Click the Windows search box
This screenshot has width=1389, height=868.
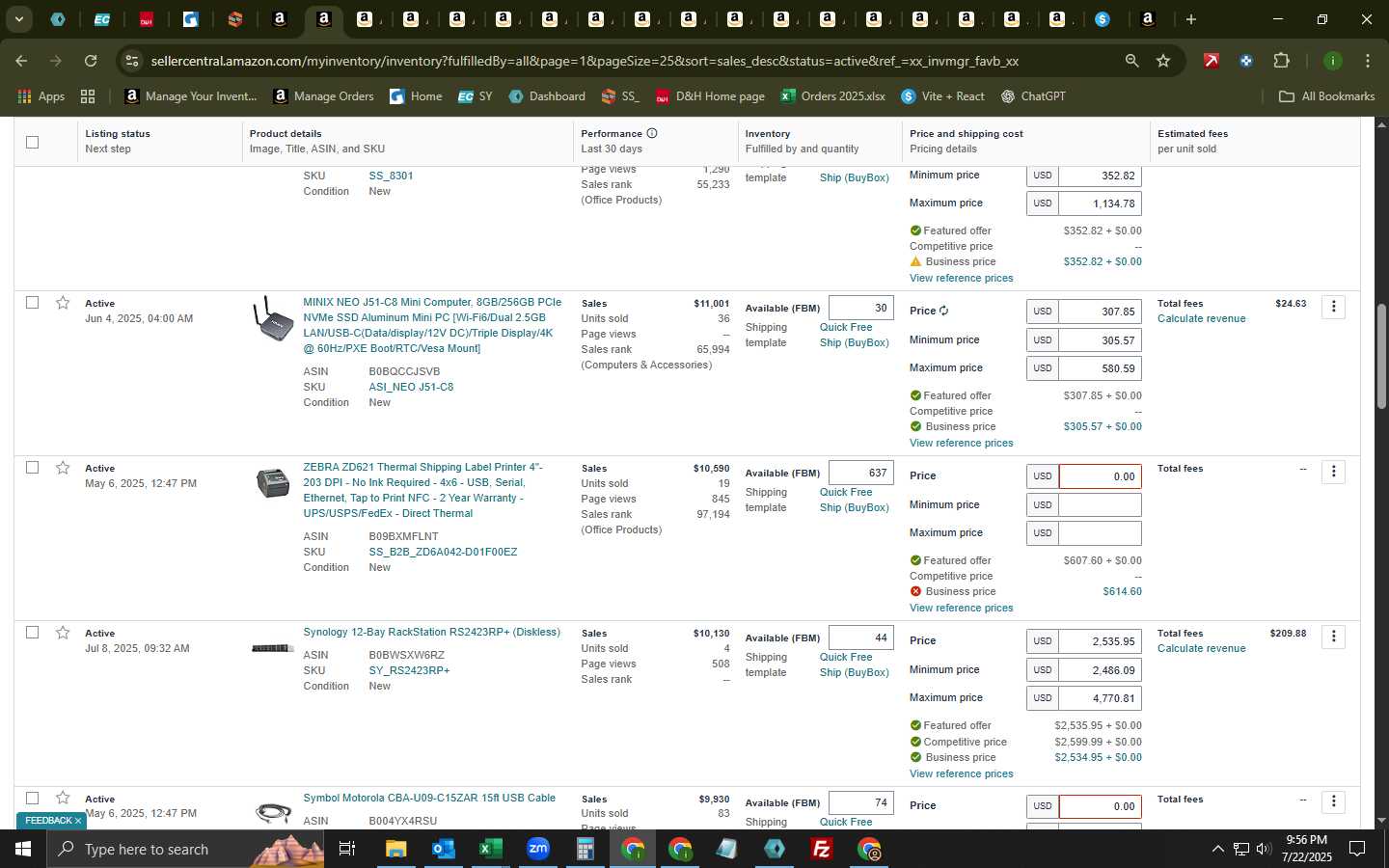coord(183,849)
